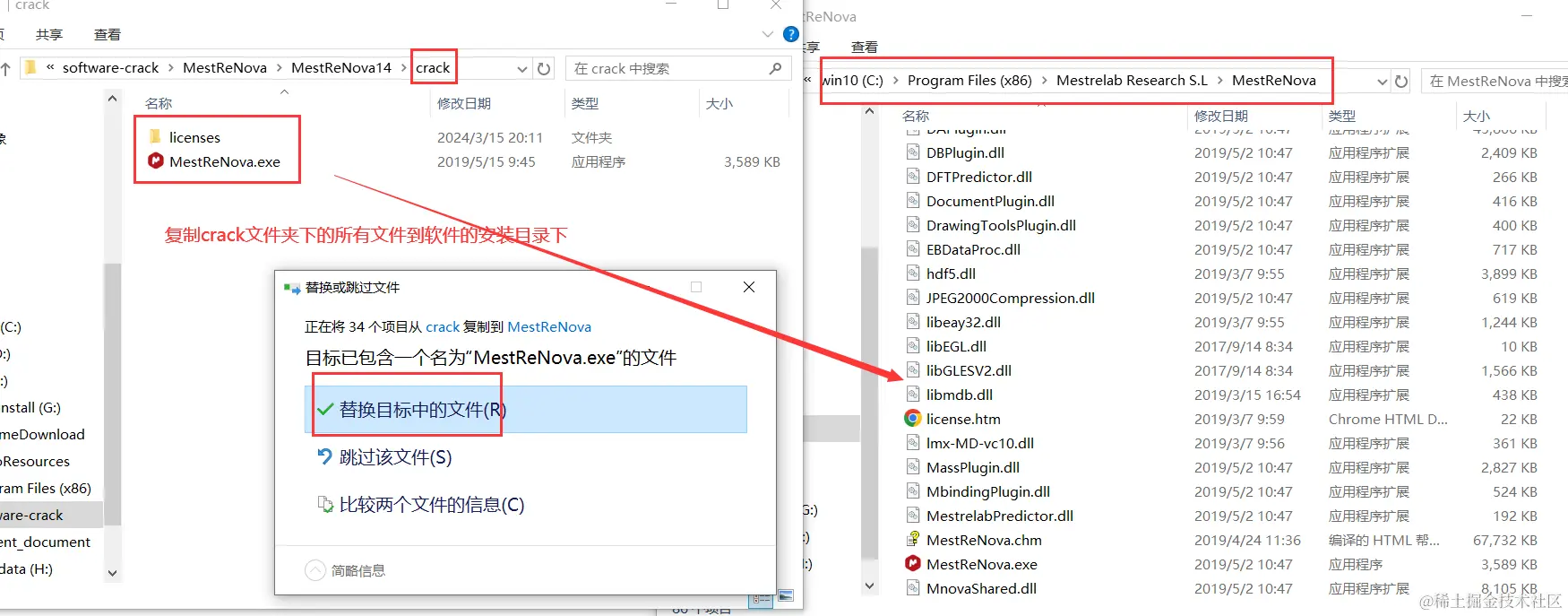
Task: Navigate to Mestrelab Research S.L in breadcrumb
Action: point(1132,80)
